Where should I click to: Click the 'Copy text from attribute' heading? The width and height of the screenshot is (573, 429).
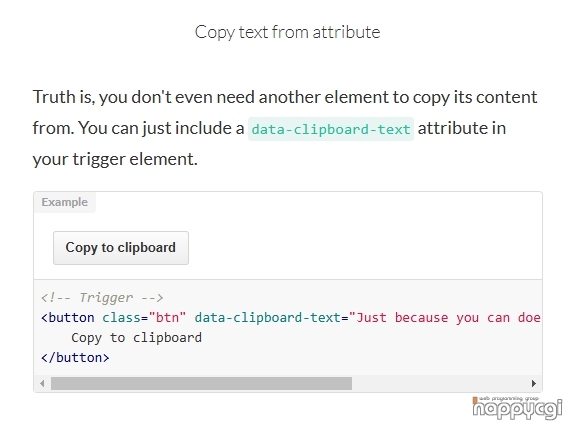click(x=287, y=32)
